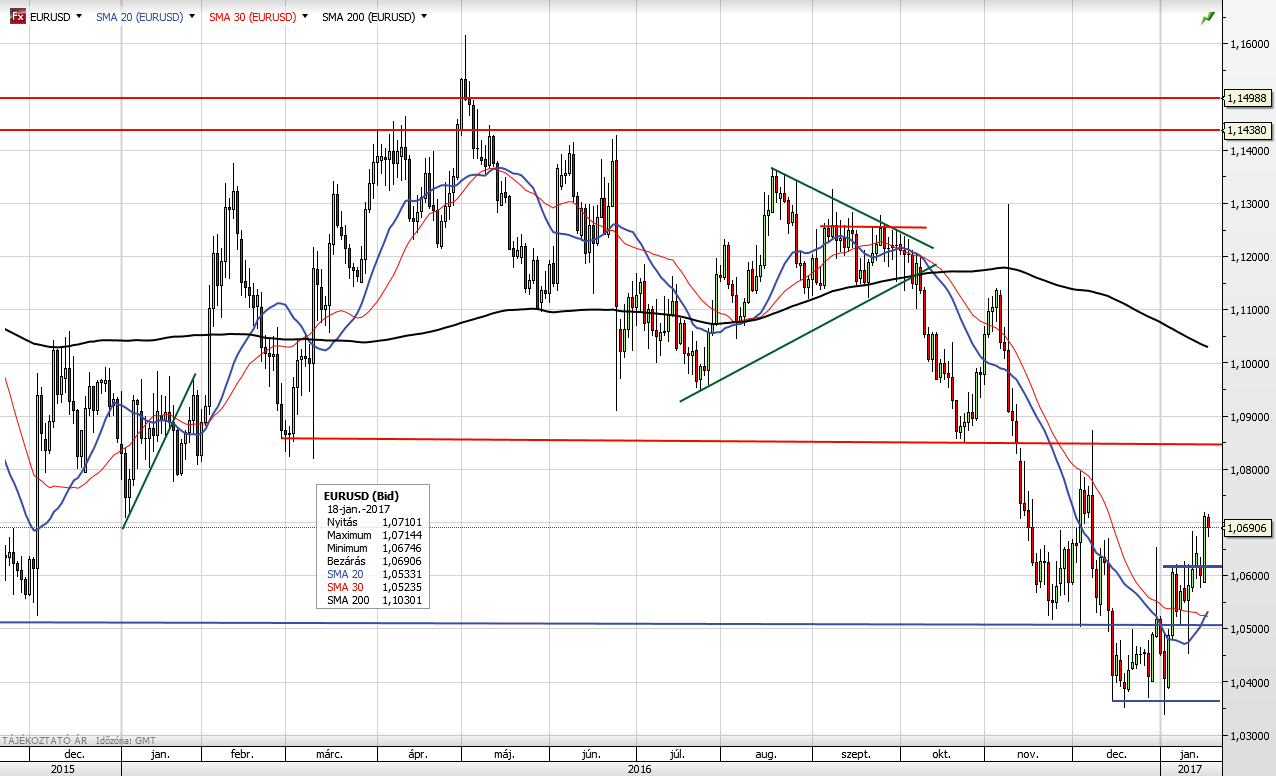Click the máj. month label on time axis
The height and width of the screenshot is (776, 1276).
pyautogui.click(x=505, y=754)
